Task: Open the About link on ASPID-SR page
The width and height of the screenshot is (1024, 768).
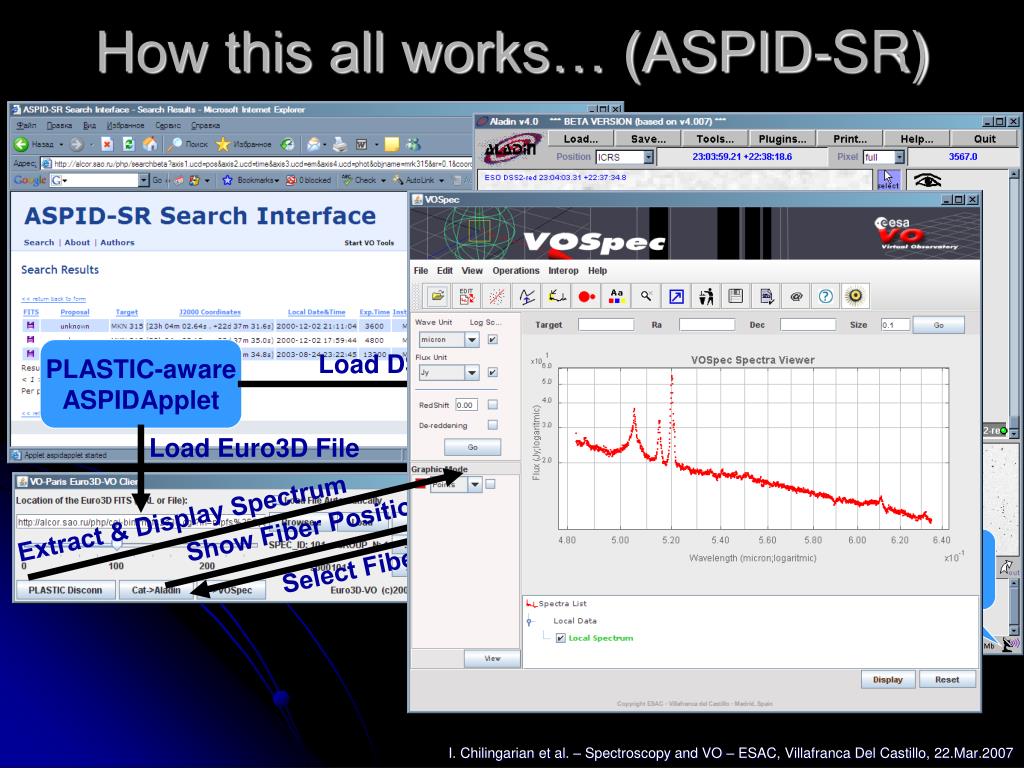Action: coord(77,242)
